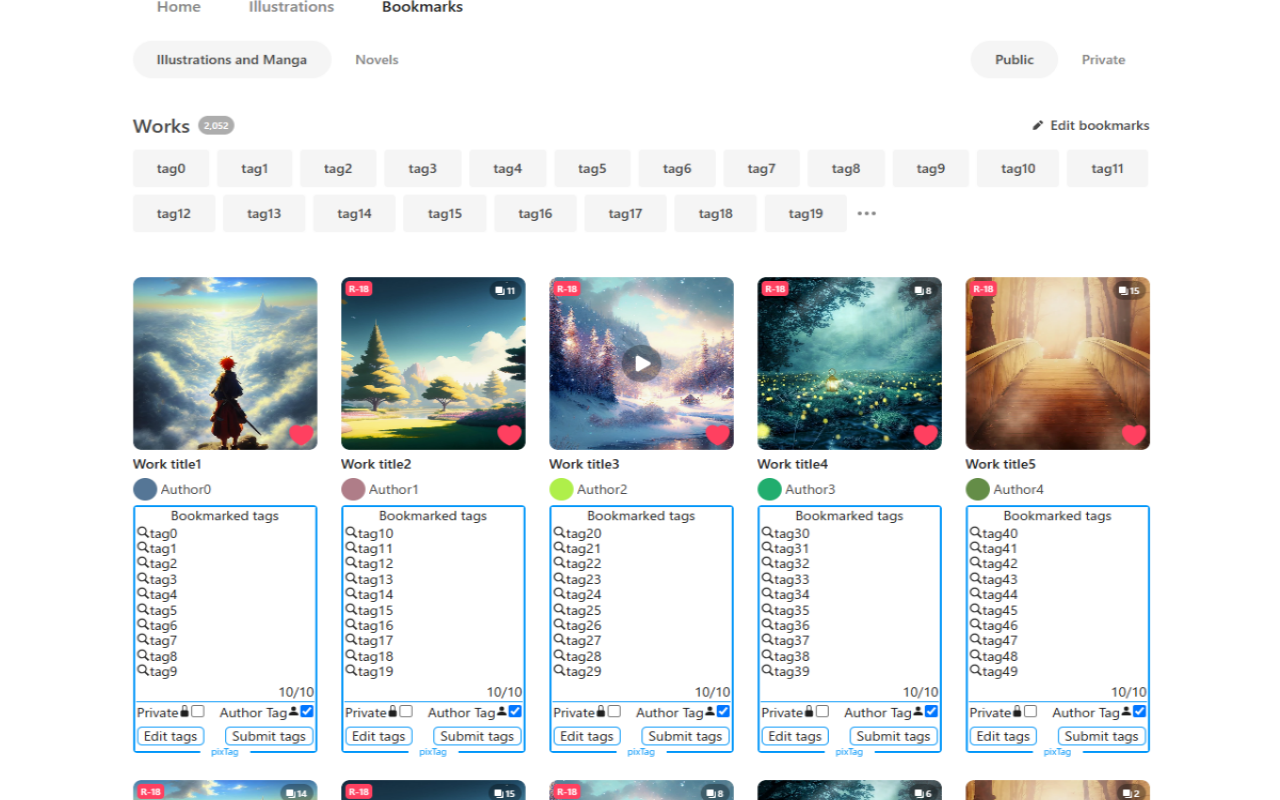Click Author2's avatar
This screenshot has width=1280, height=800.
tap(561, 489)
